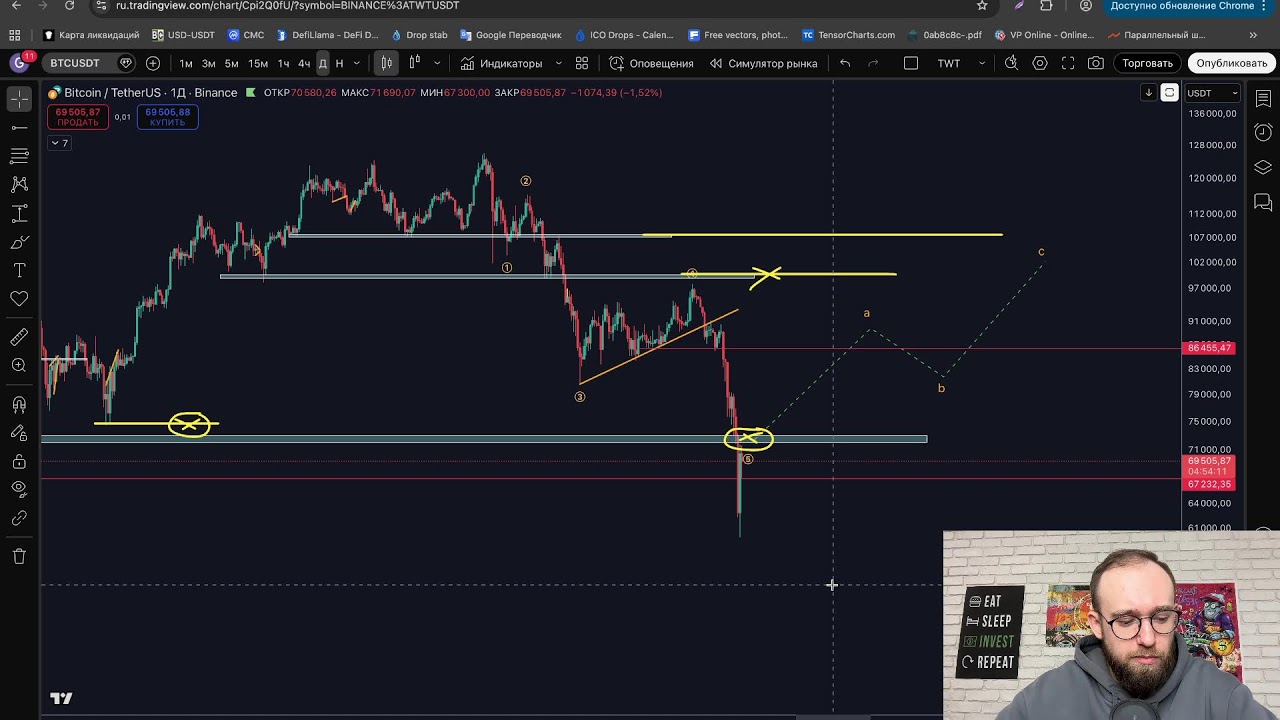Open the object tree layers panel

1263,167
